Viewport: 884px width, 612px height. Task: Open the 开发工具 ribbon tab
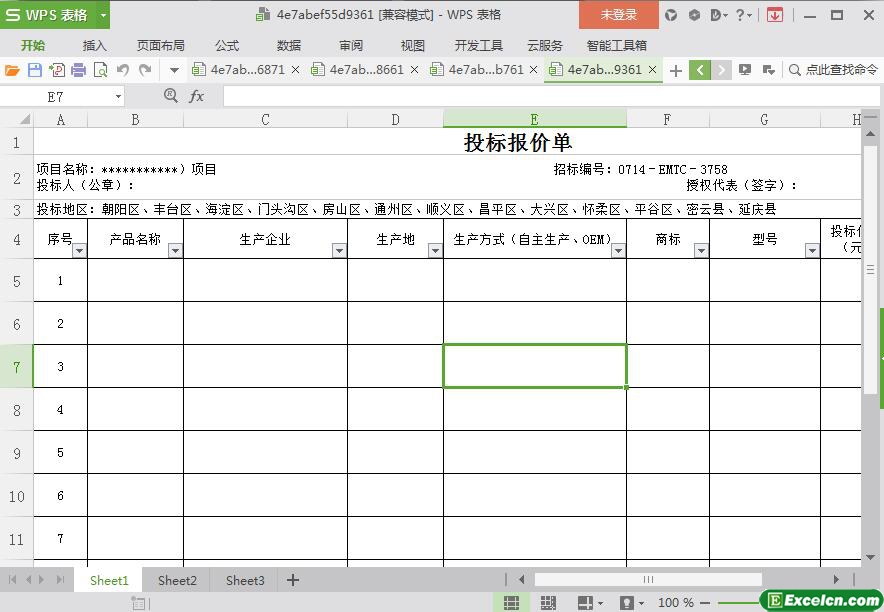click(478, 46)
